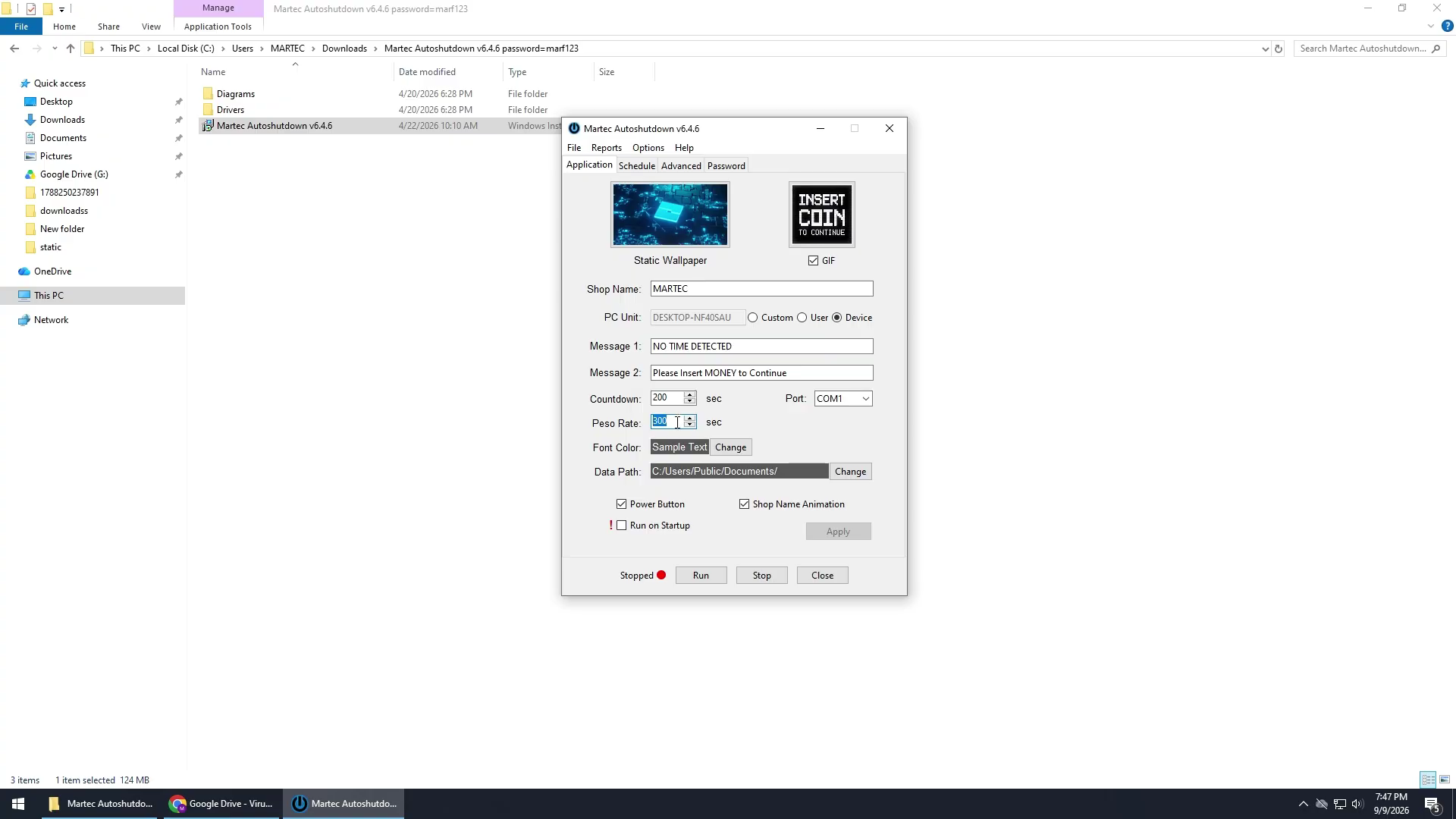Screen dimensions: 1456x819
Task: Click the Windows Start button
Action: 18,804
